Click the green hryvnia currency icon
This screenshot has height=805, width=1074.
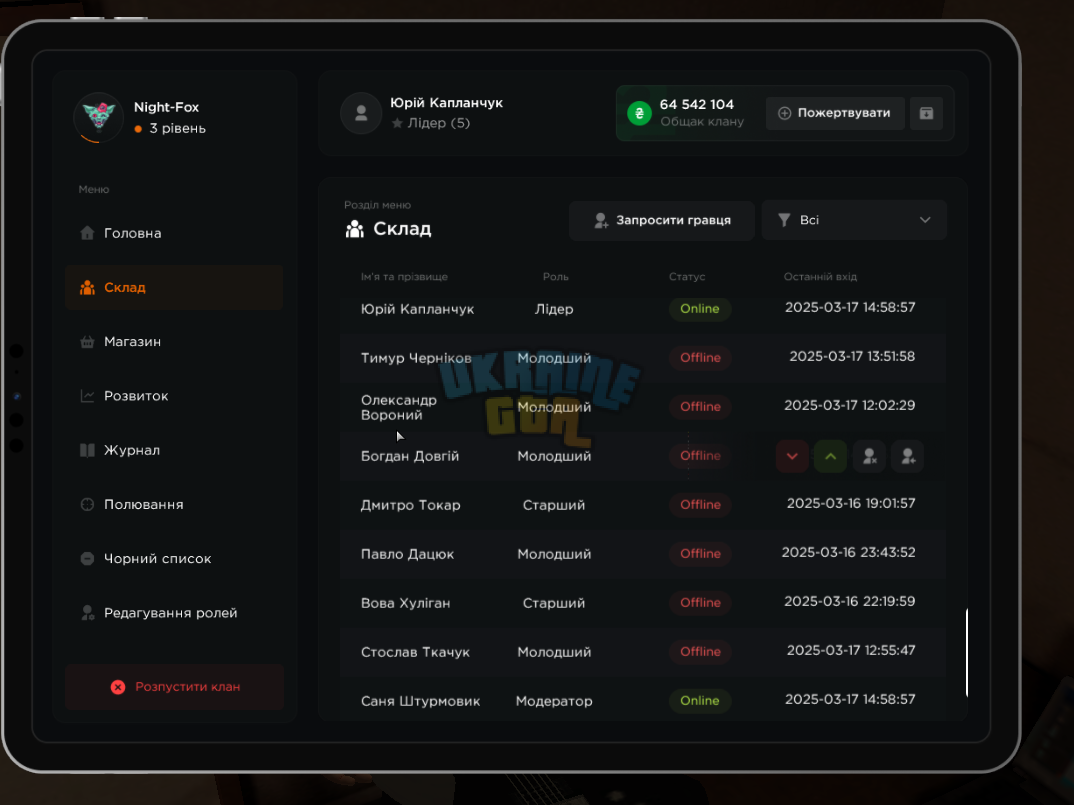pyautogui.click(x=639, y=113)
